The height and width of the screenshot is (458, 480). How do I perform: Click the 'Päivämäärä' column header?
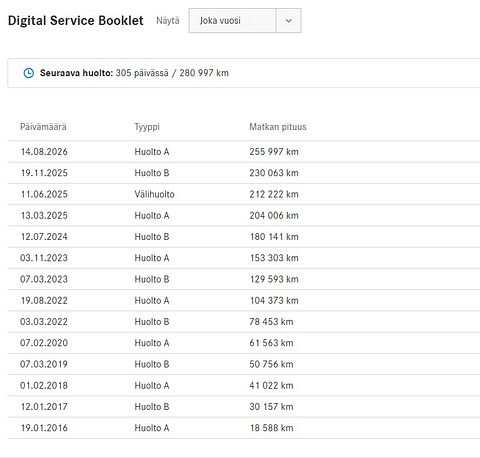click(x=43, y=127)
